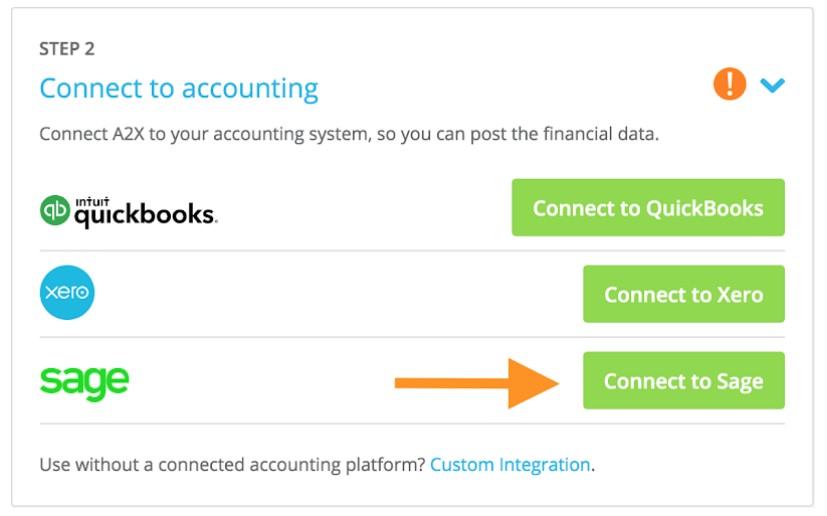
Task: Click the orange exclamation warning icon
Action: 729,85
